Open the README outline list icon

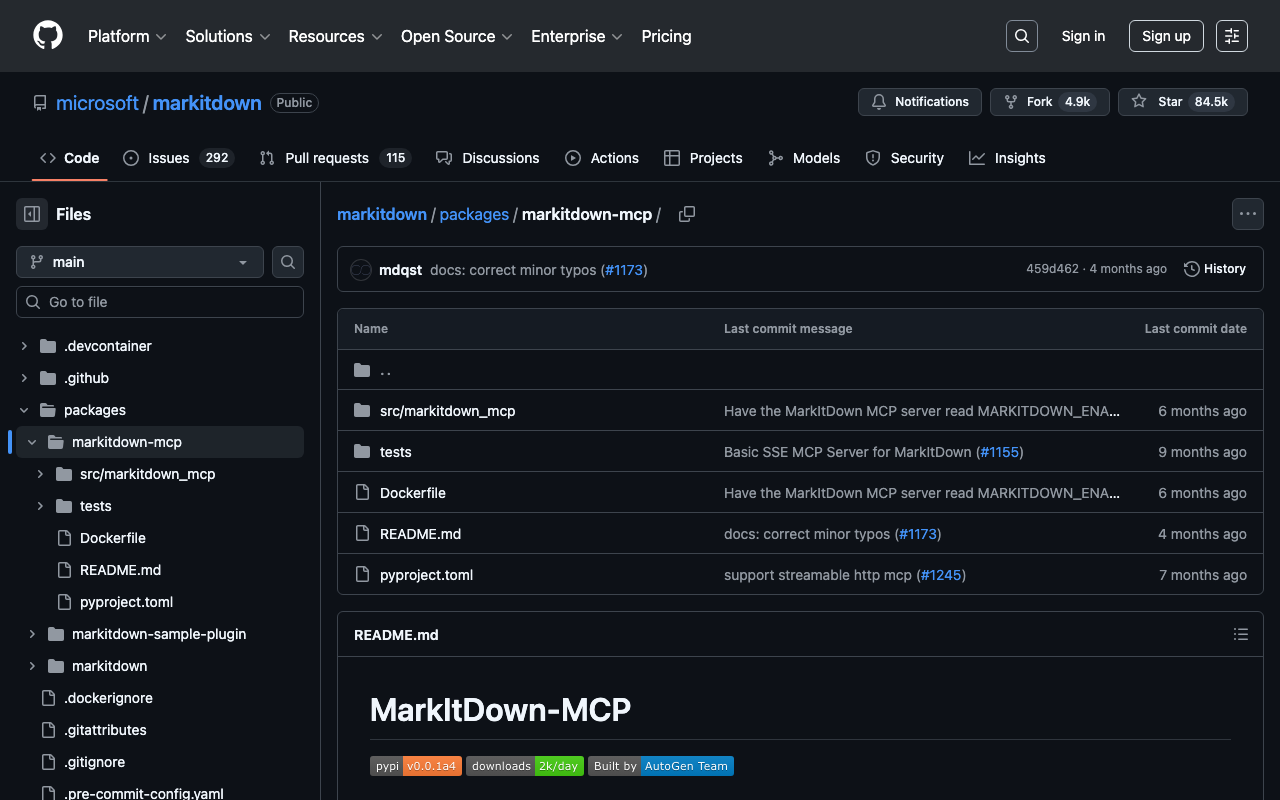[x=1241, y=634]
